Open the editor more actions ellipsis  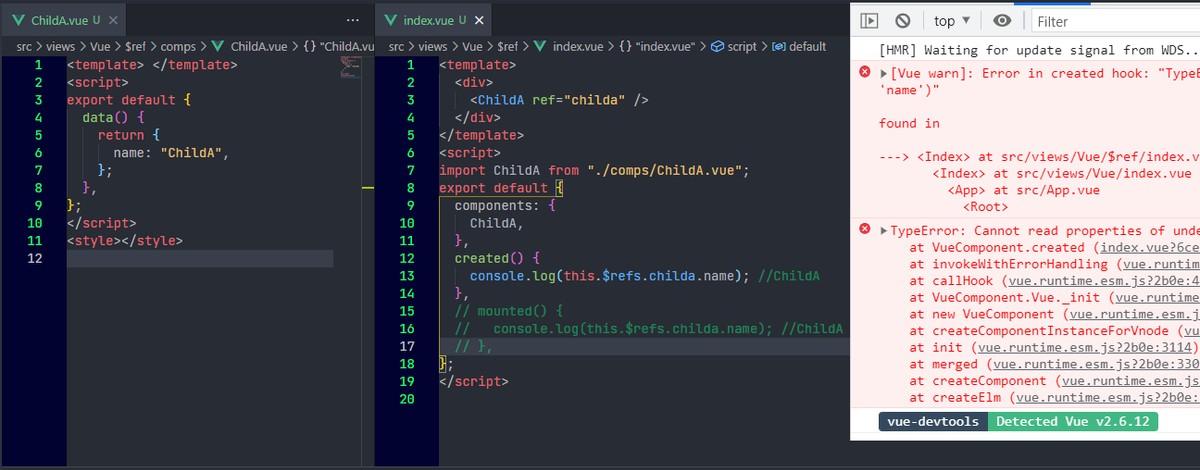click(351, 20)
